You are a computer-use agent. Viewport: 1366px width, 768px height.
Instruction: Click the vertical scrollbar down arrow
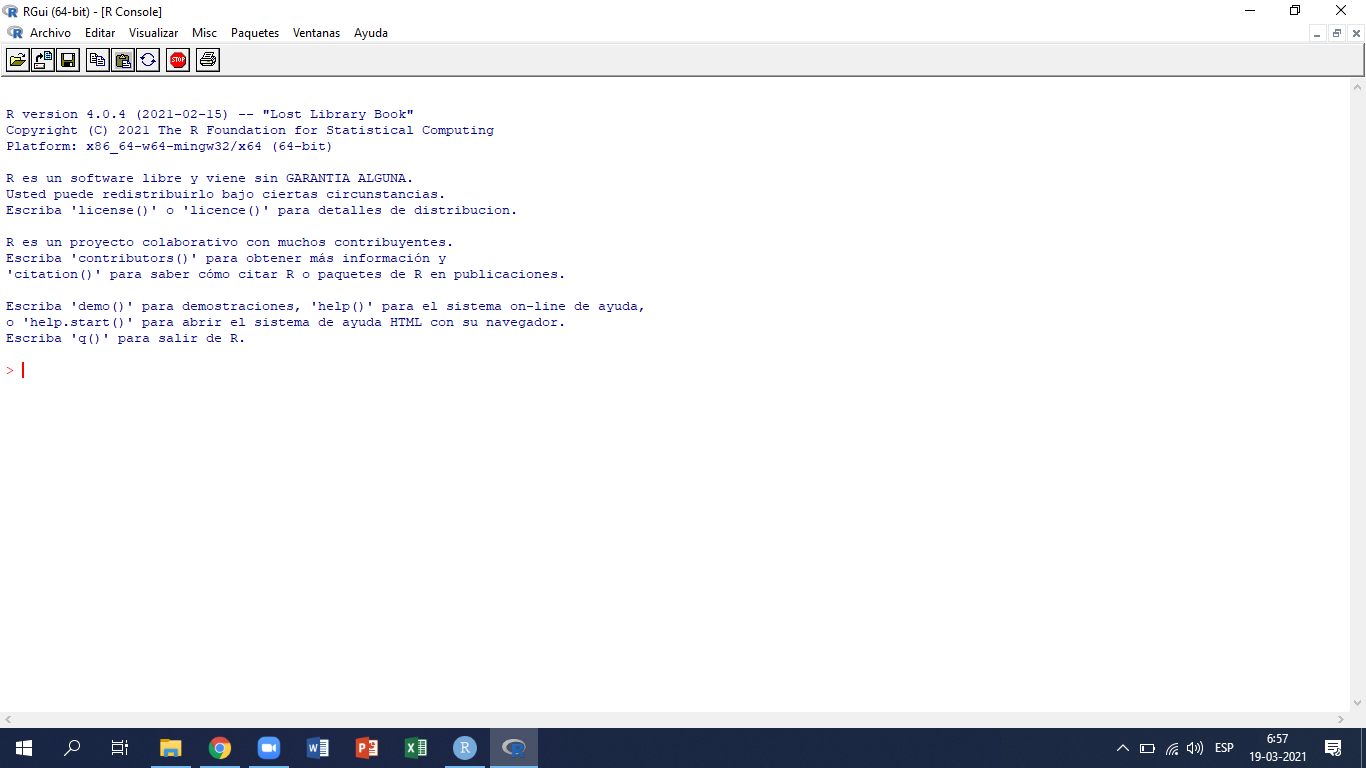pos(1357,704)
